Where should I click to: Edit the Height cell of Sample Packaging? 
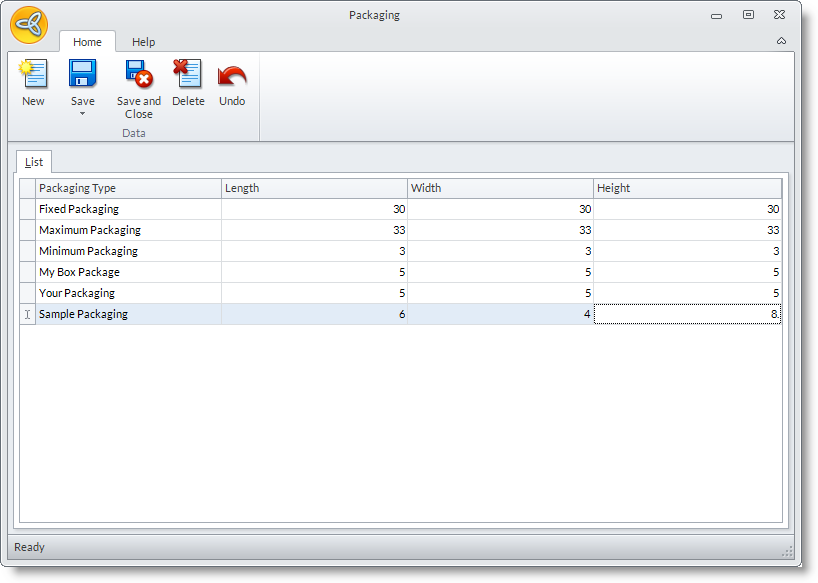[x=687, y=314]
